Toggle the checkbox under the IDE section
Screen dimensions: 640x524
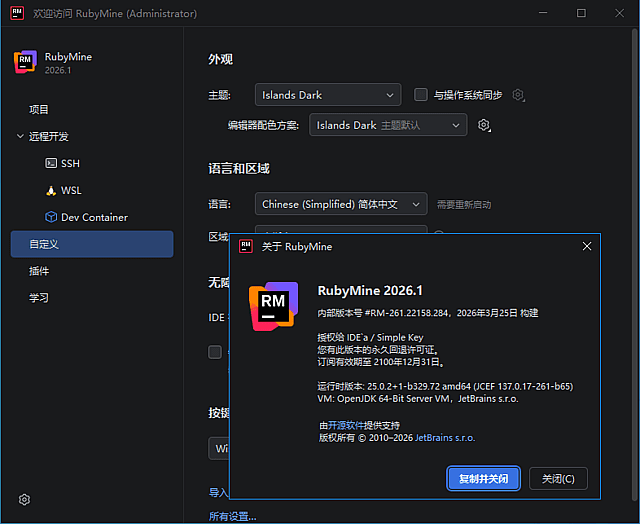point(214,352)
